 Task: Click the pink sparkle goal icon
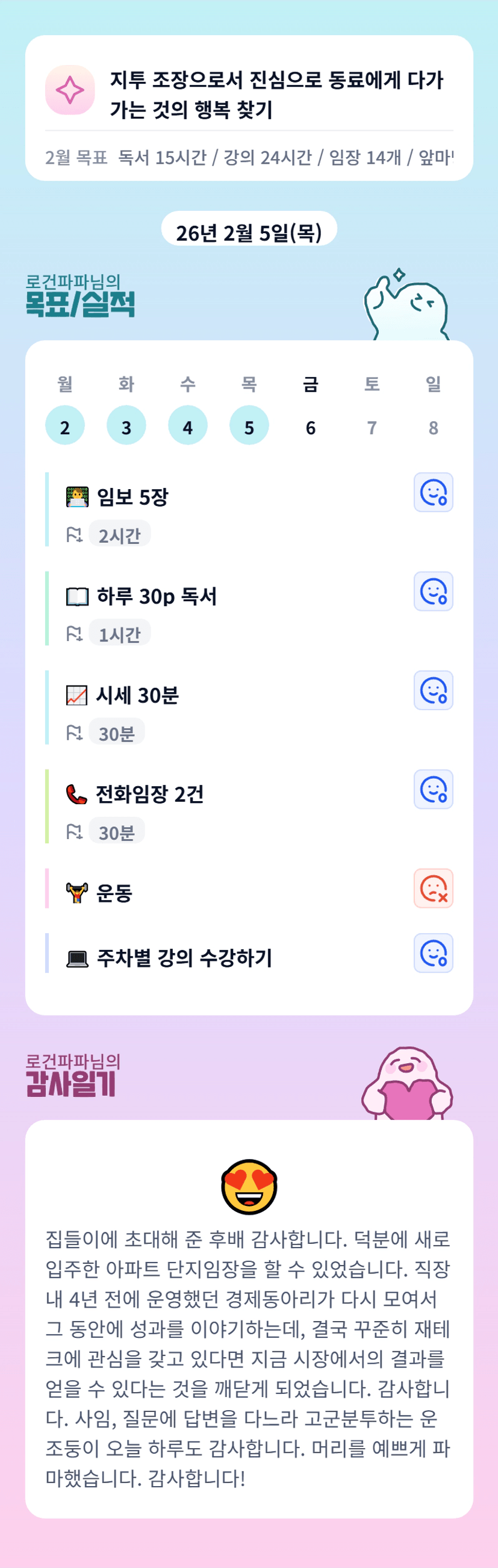tap(70, 90)
